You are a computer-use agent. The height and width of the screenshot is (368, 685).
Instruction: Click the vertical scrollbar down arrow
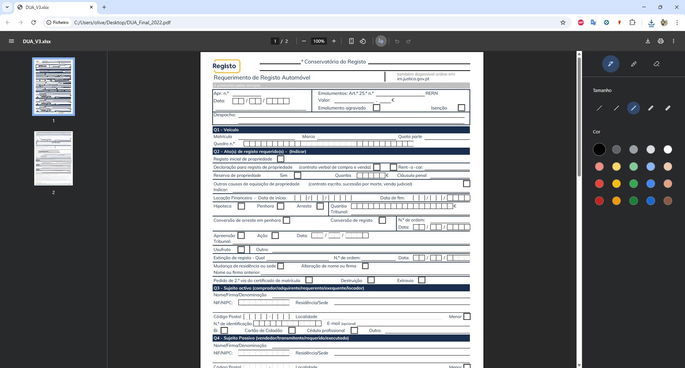(x=579, y=365)
